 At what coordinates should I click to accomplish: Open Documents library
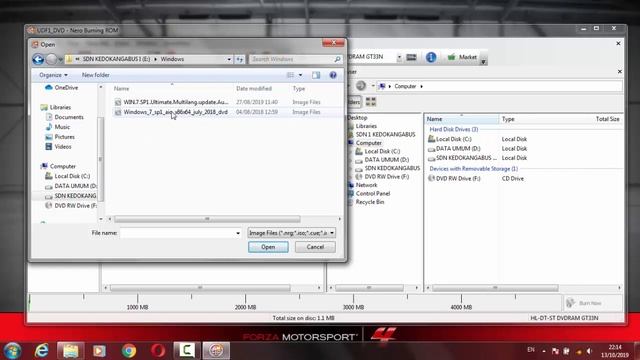(x=64, y=117)
